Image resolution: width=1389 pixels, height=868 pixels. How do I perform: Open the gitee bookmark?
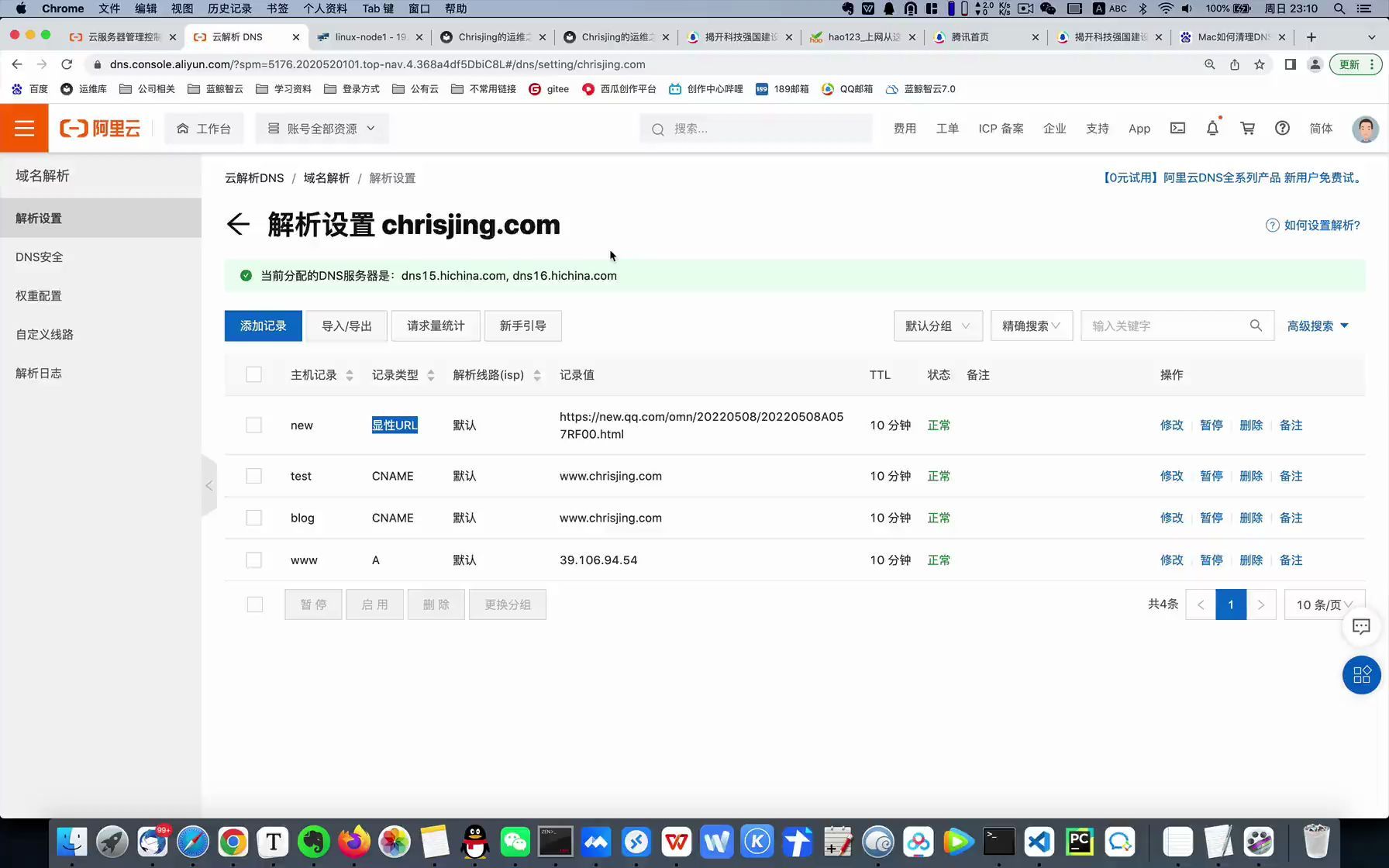click(549, 89)
